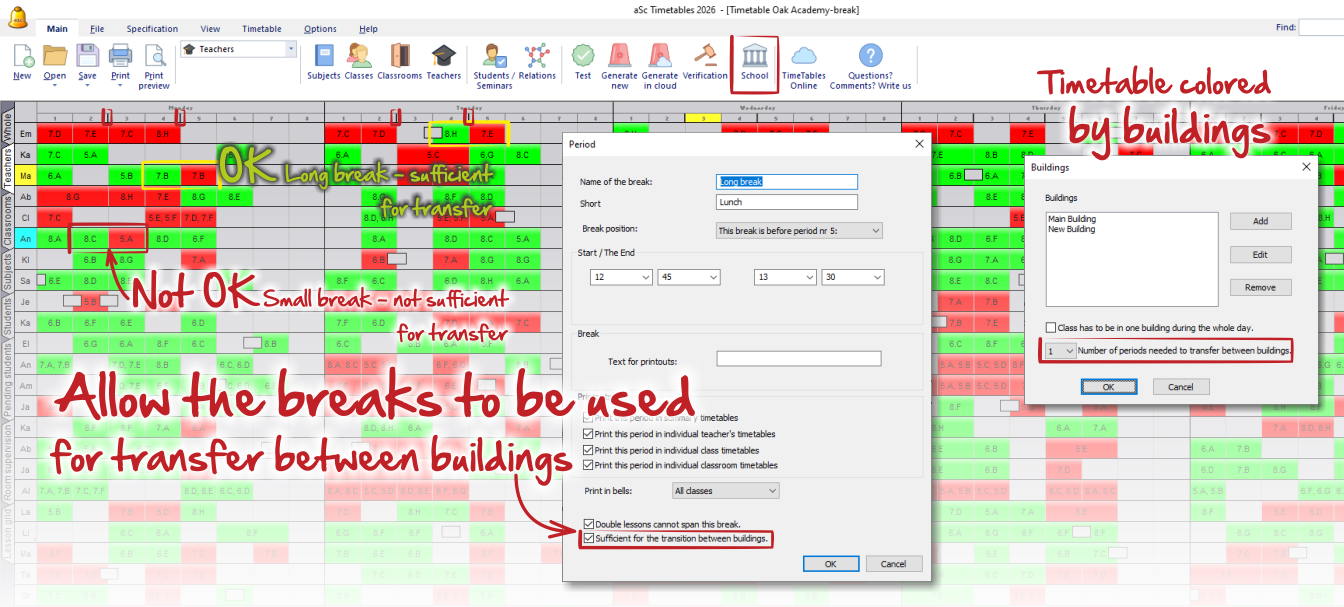Viewport: 1344px width, 607px height.
Task: Click the Text for printouts field
Action: pyautogui.click(x=799, y=359)
